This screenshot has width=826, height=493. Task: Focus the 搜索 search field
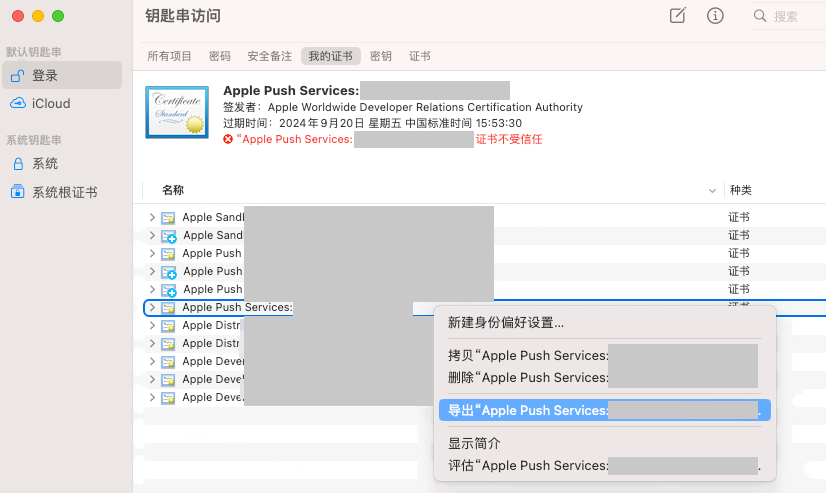click(x=788, y=16)
